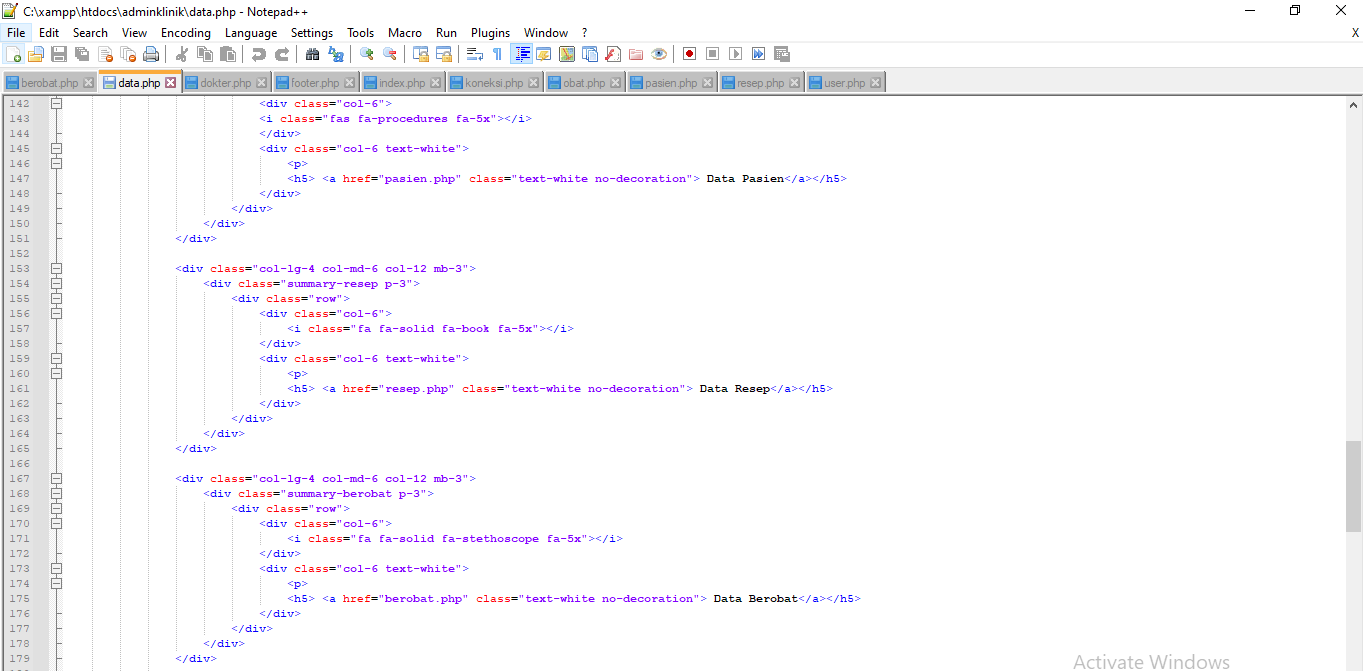Open the Document List panel icon

tap(590, 54)
